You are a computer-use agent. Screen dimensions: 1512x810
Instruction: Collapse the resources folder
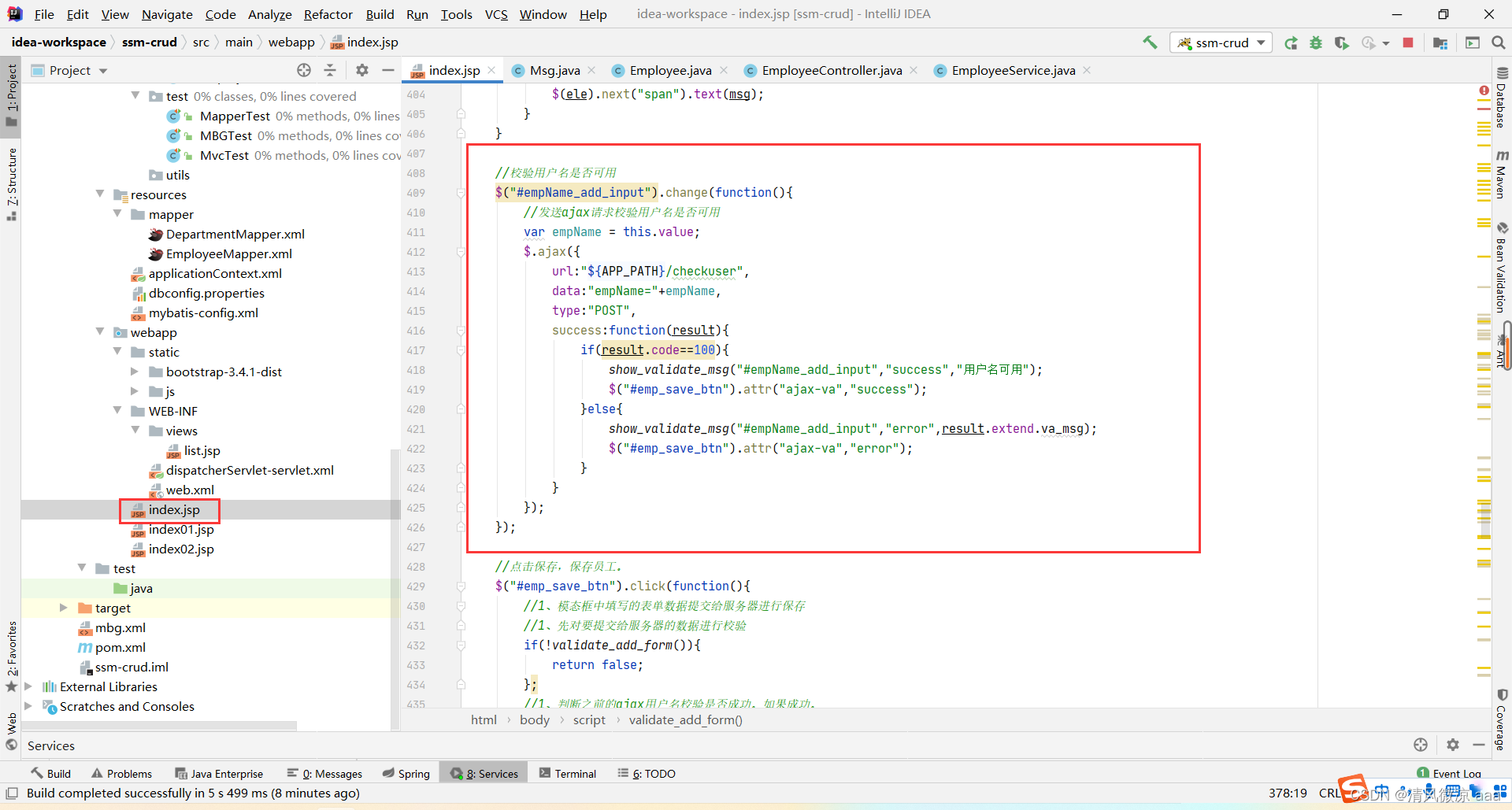pyautogui.click(x=100, y=194)
